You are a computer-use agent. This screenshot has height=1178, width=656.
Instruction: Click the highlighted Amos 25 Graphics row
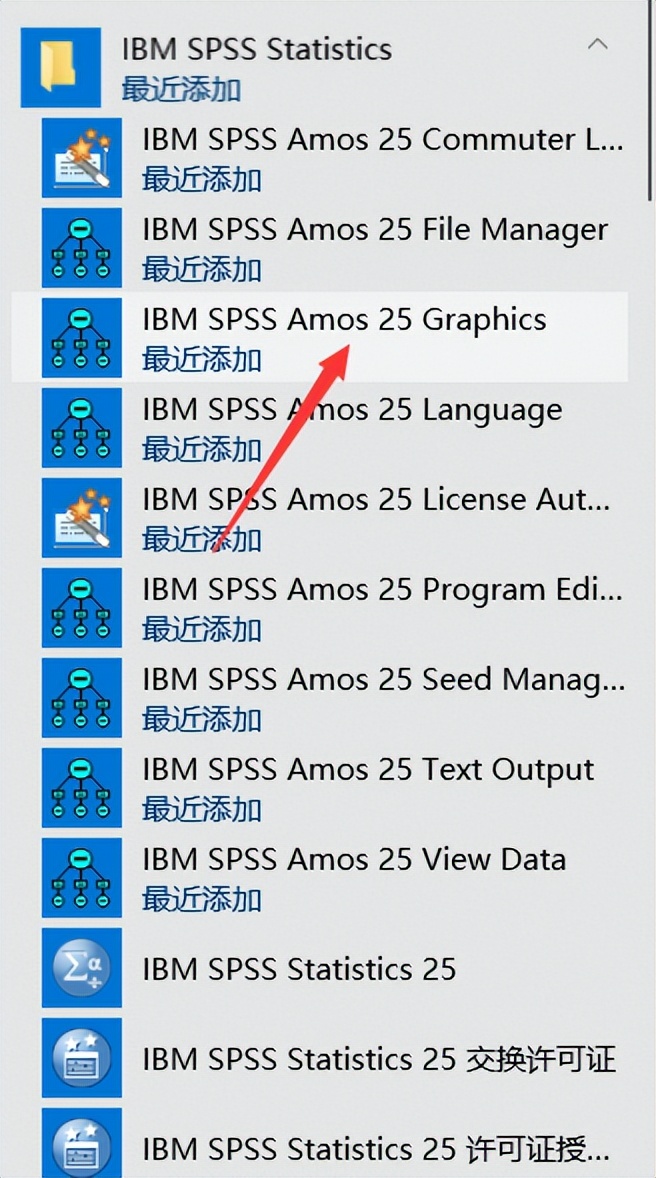(x=330, y=338)
